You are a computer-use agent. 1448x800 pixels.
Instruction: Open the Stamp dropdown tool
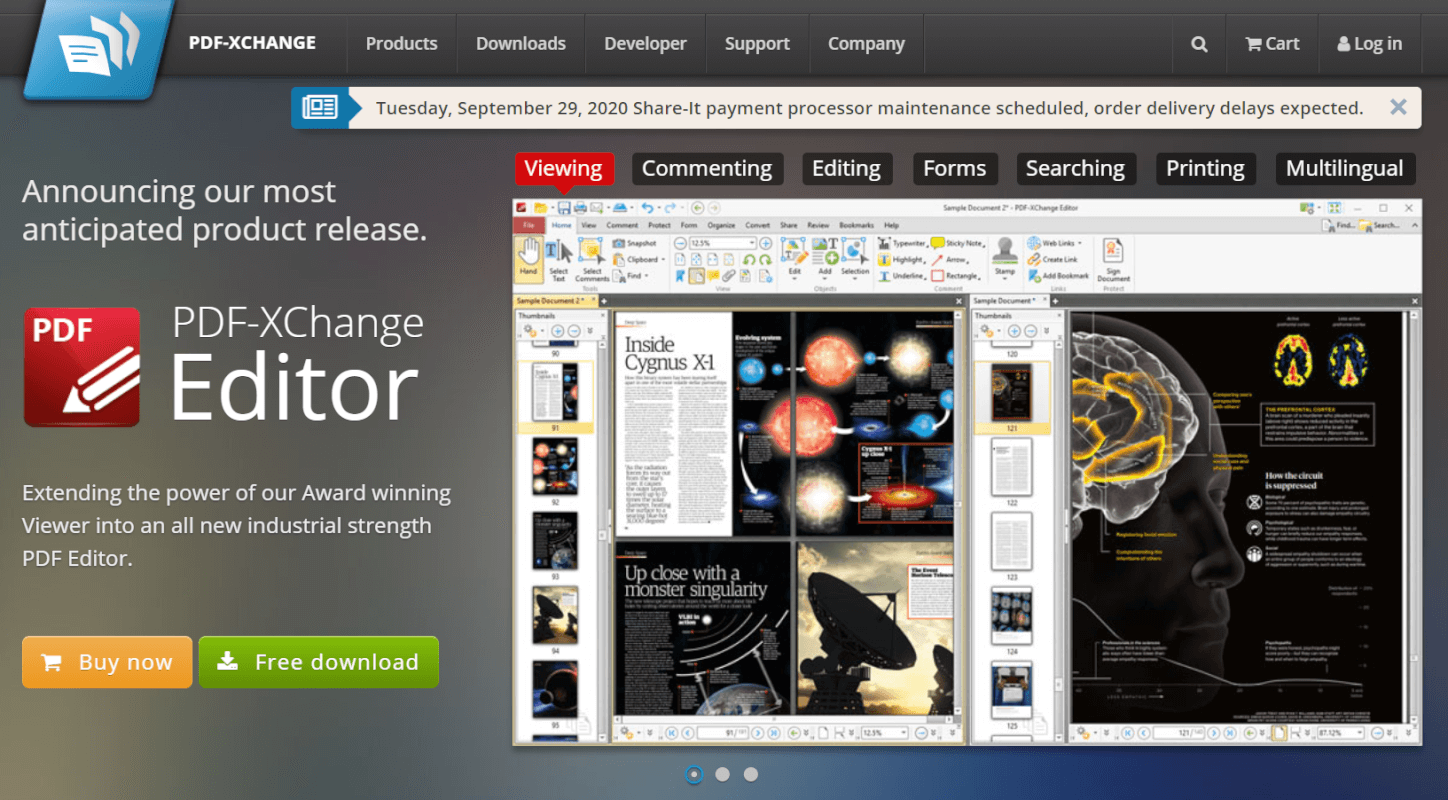(x=1004, y=257)
